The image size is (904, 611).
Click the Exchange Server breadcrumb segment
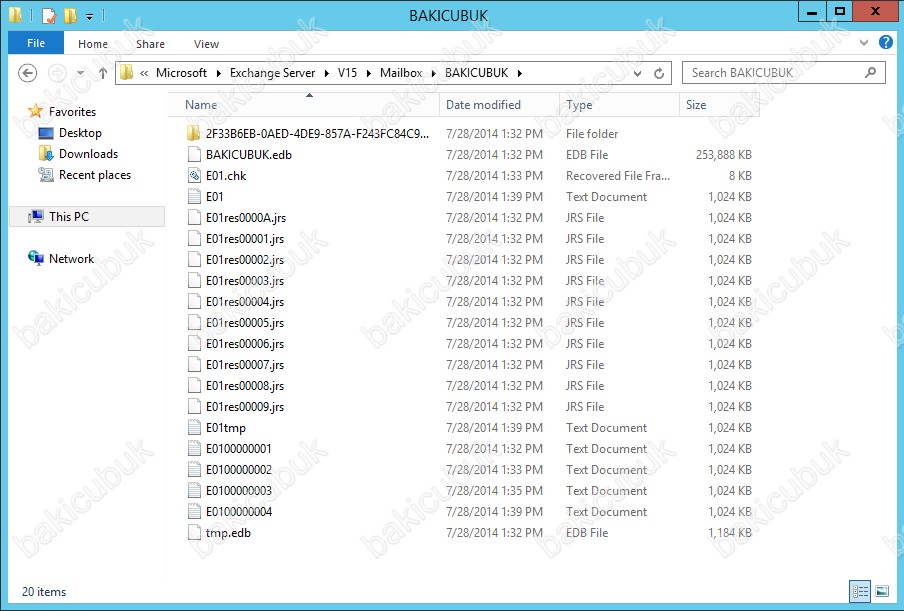click(272, 73)
